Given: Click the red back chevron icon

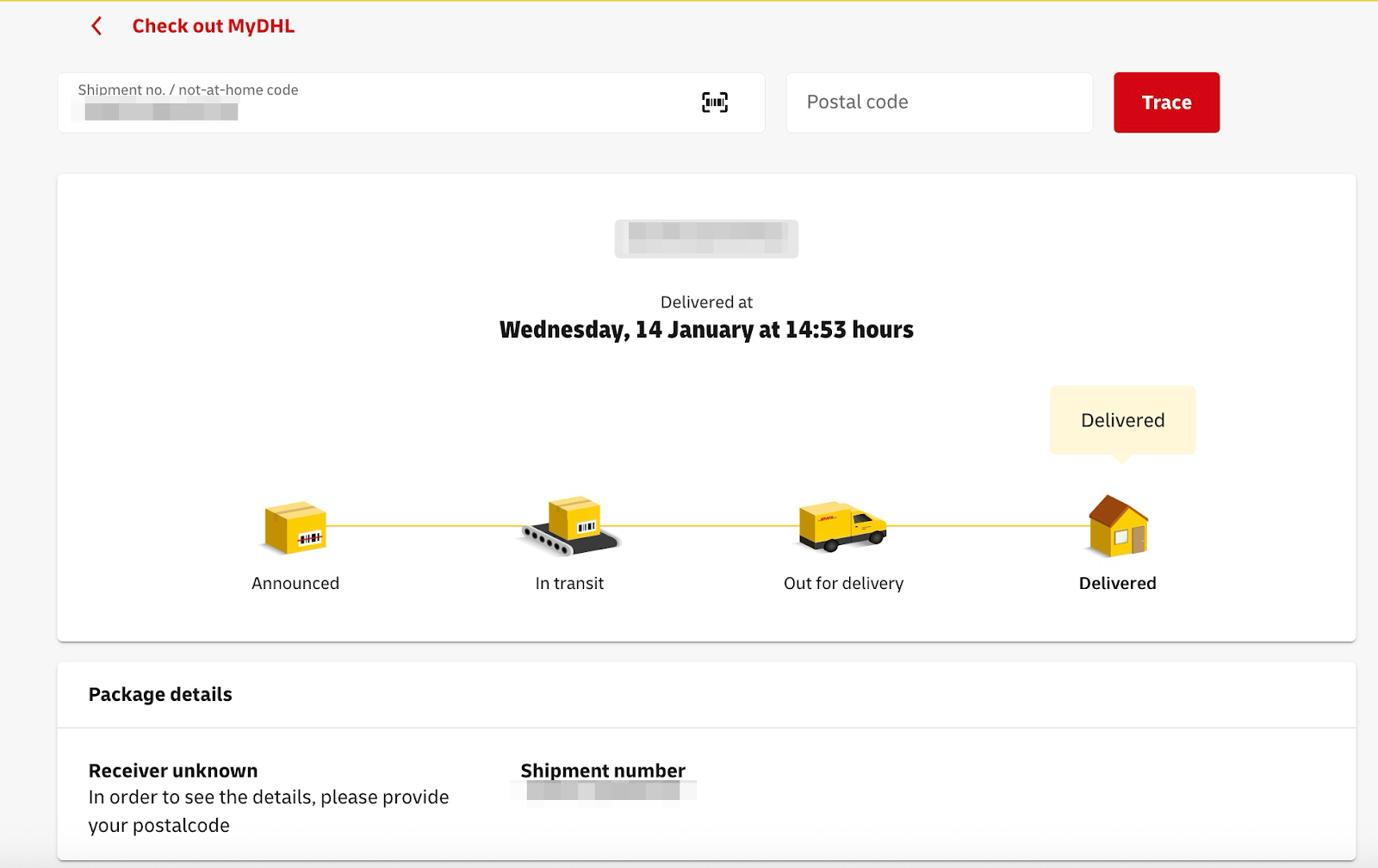Looking at the screenshot, I should (x=96, y=27).
